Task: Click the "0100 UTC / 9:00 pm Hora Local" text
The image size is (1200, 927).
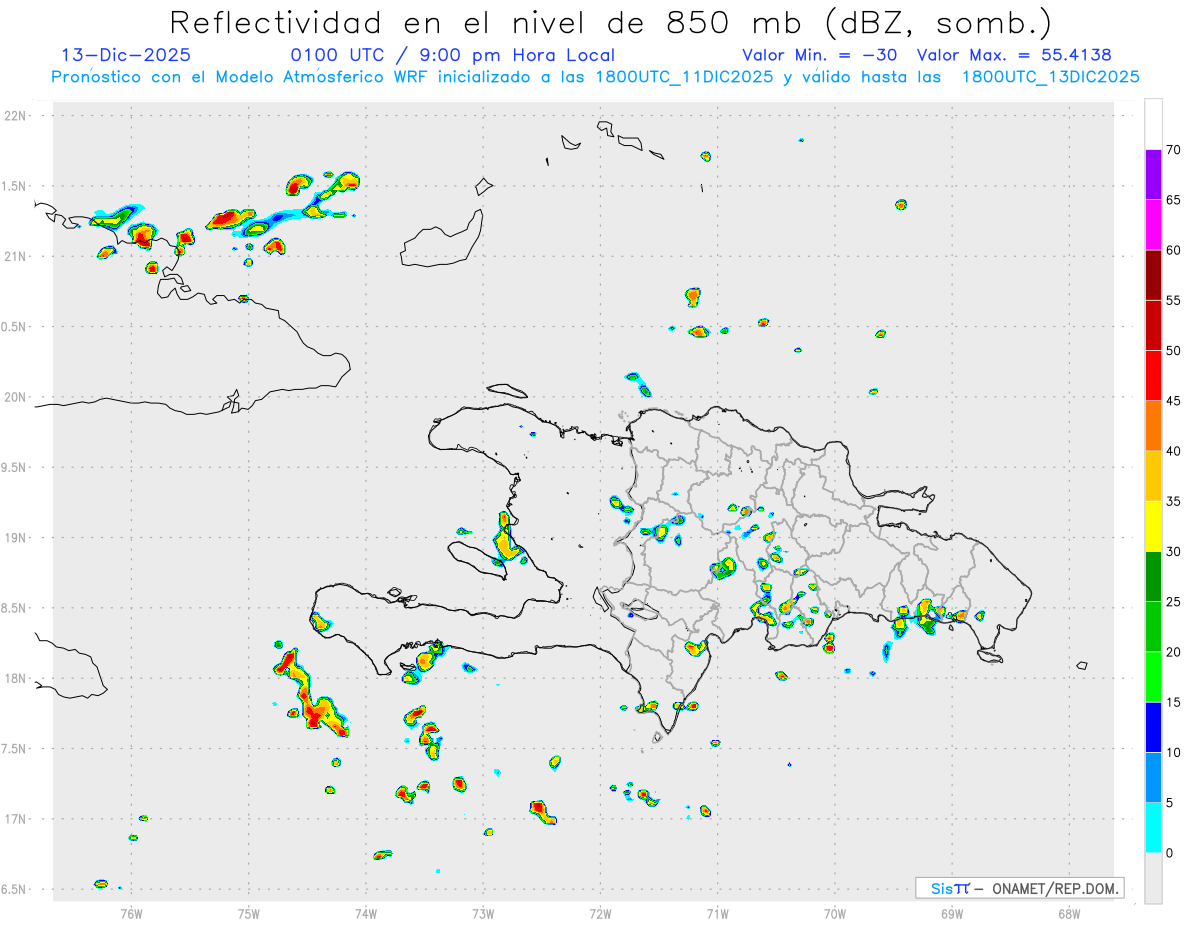Action: pos(453,55)
